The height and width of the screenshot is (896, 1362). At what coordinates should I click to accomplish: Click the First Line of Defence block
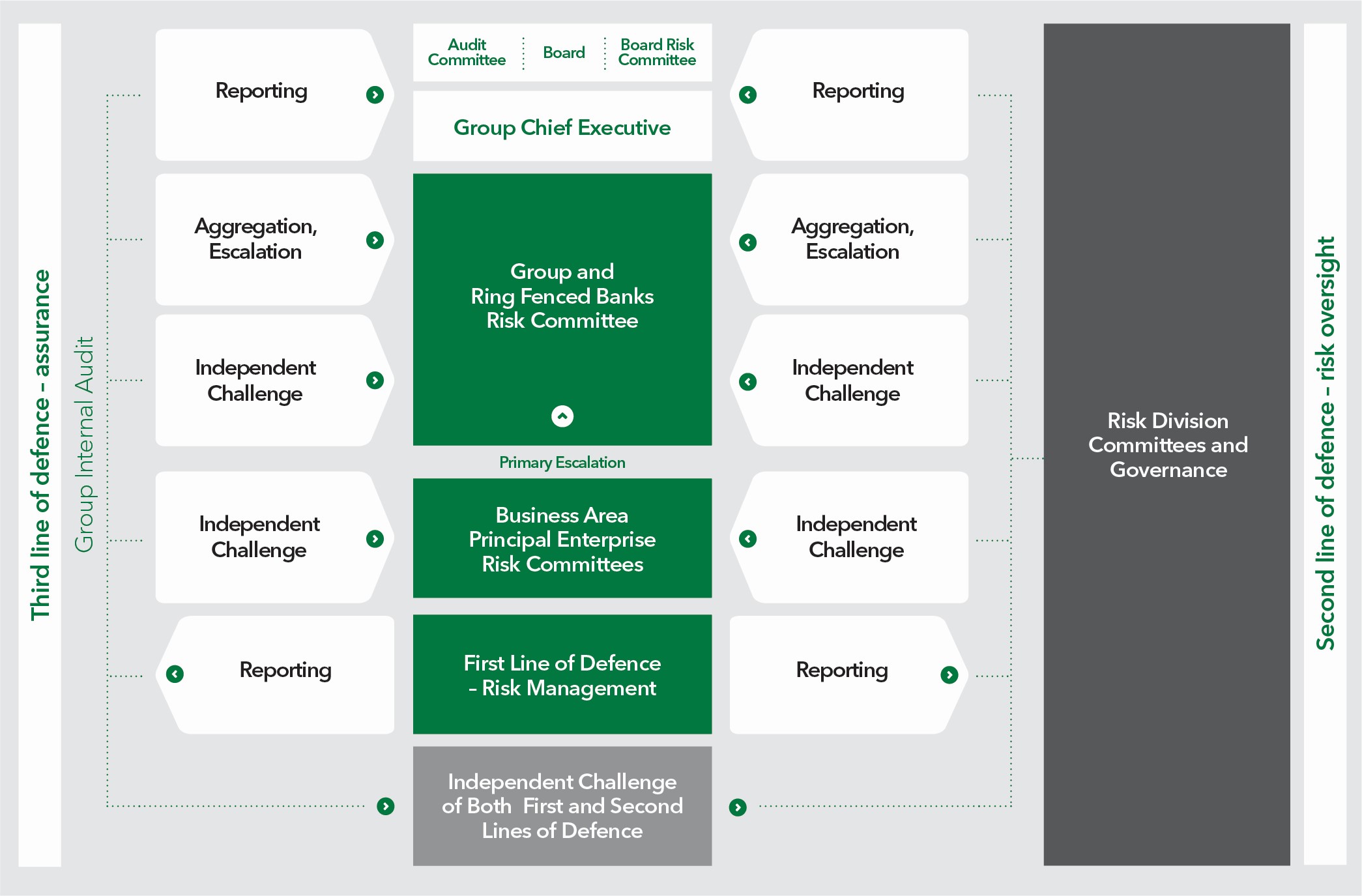point(562,675)
